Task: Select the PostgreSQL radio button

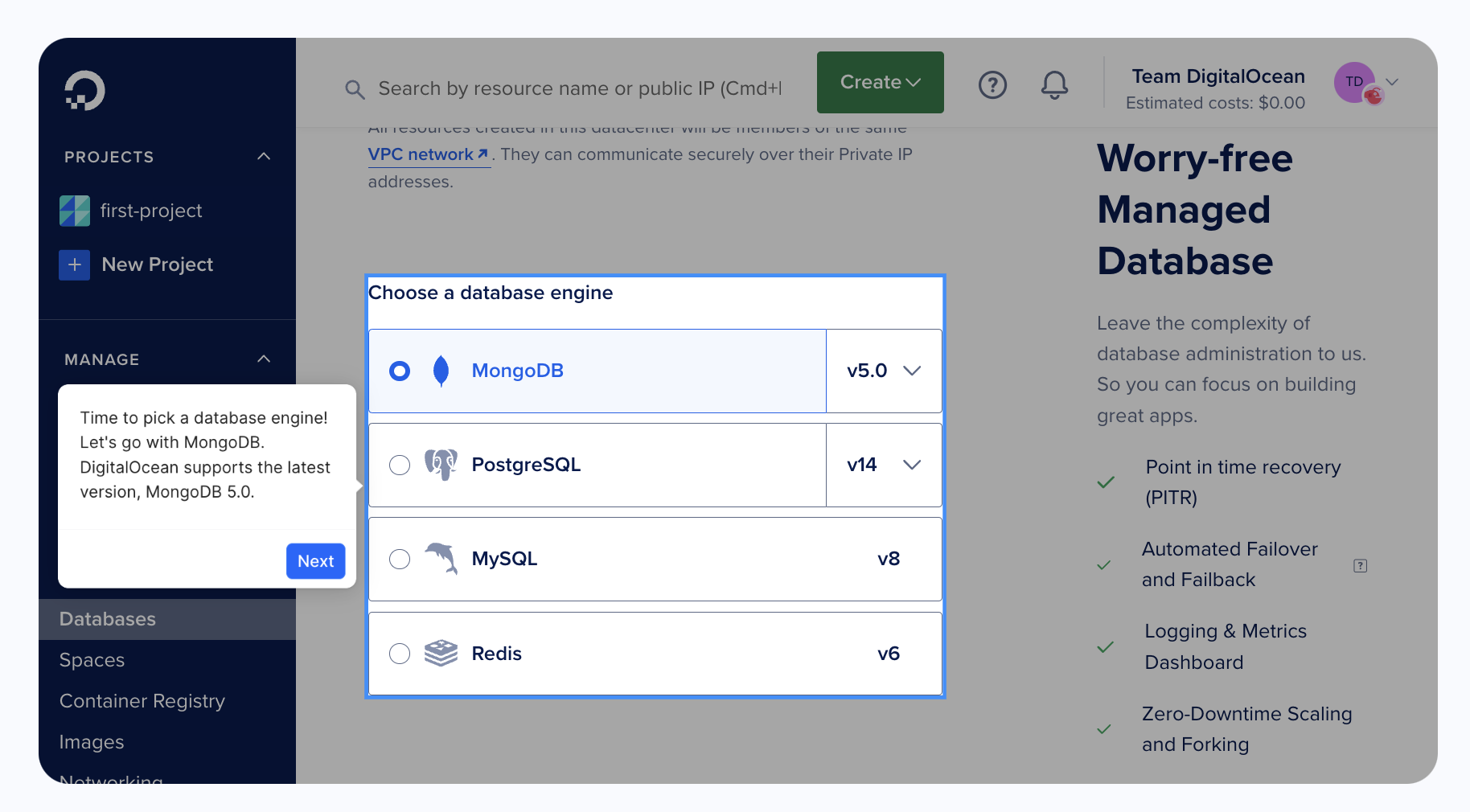Action: pos(400,465)
